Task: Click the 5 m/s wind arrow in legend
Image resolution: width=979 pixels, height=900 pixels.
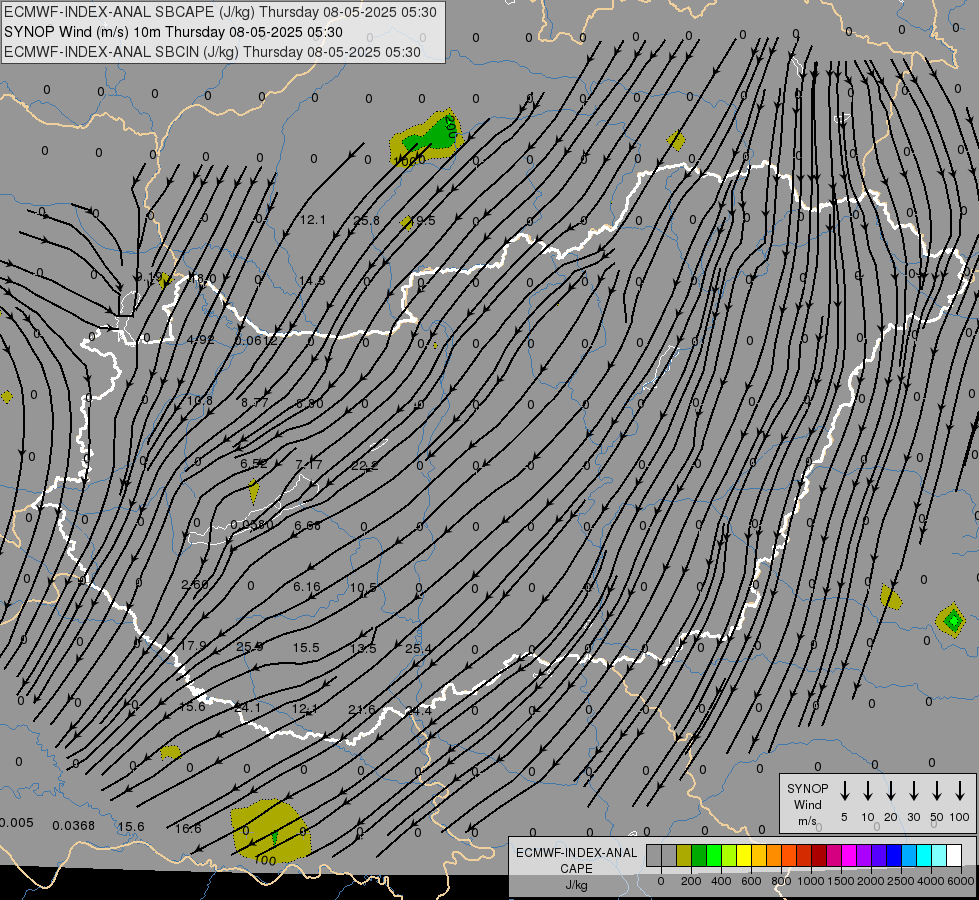Action: pyautogui.click(x=844, y=791)
